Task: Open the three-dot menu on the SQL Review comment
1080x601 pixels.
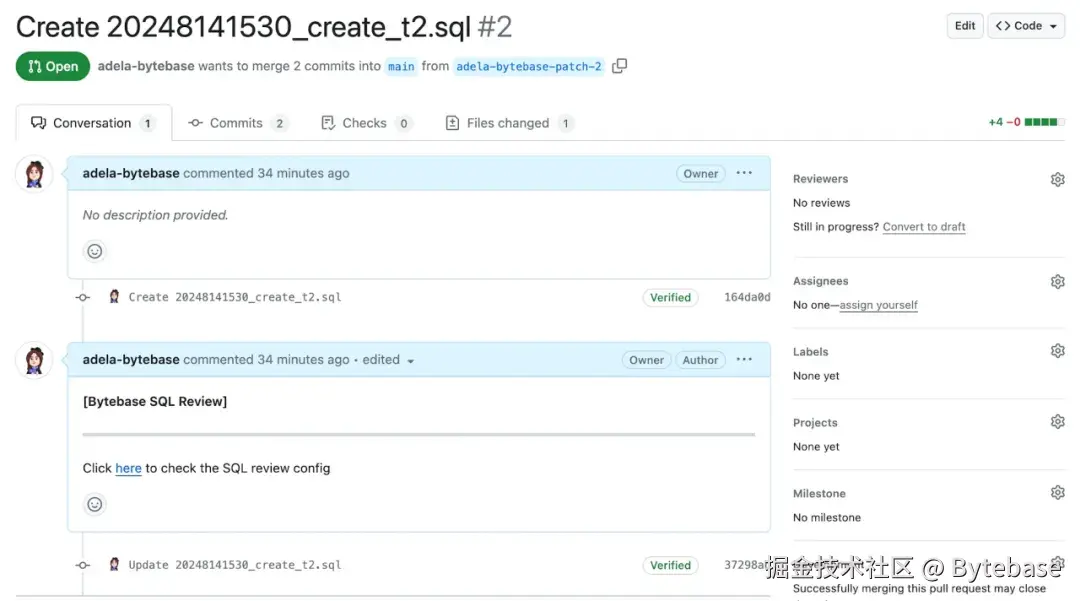Action: pyautogui.click(x=744, y=359)
